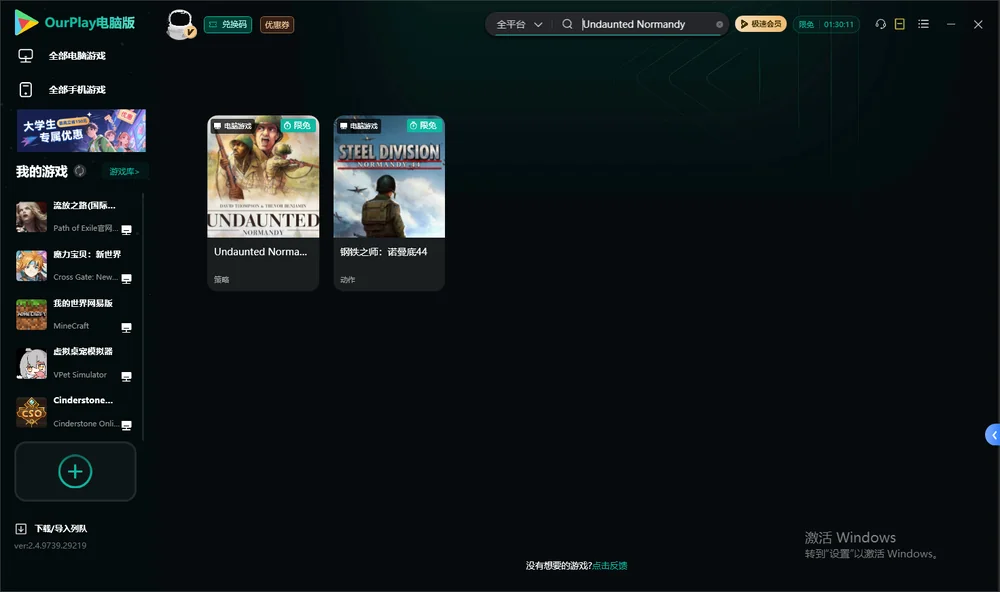Viewport: 1000px width, 592px height.
Task: Click the 钢铁之师：诺曼底44 title text
Action: [x=383, y=252]
